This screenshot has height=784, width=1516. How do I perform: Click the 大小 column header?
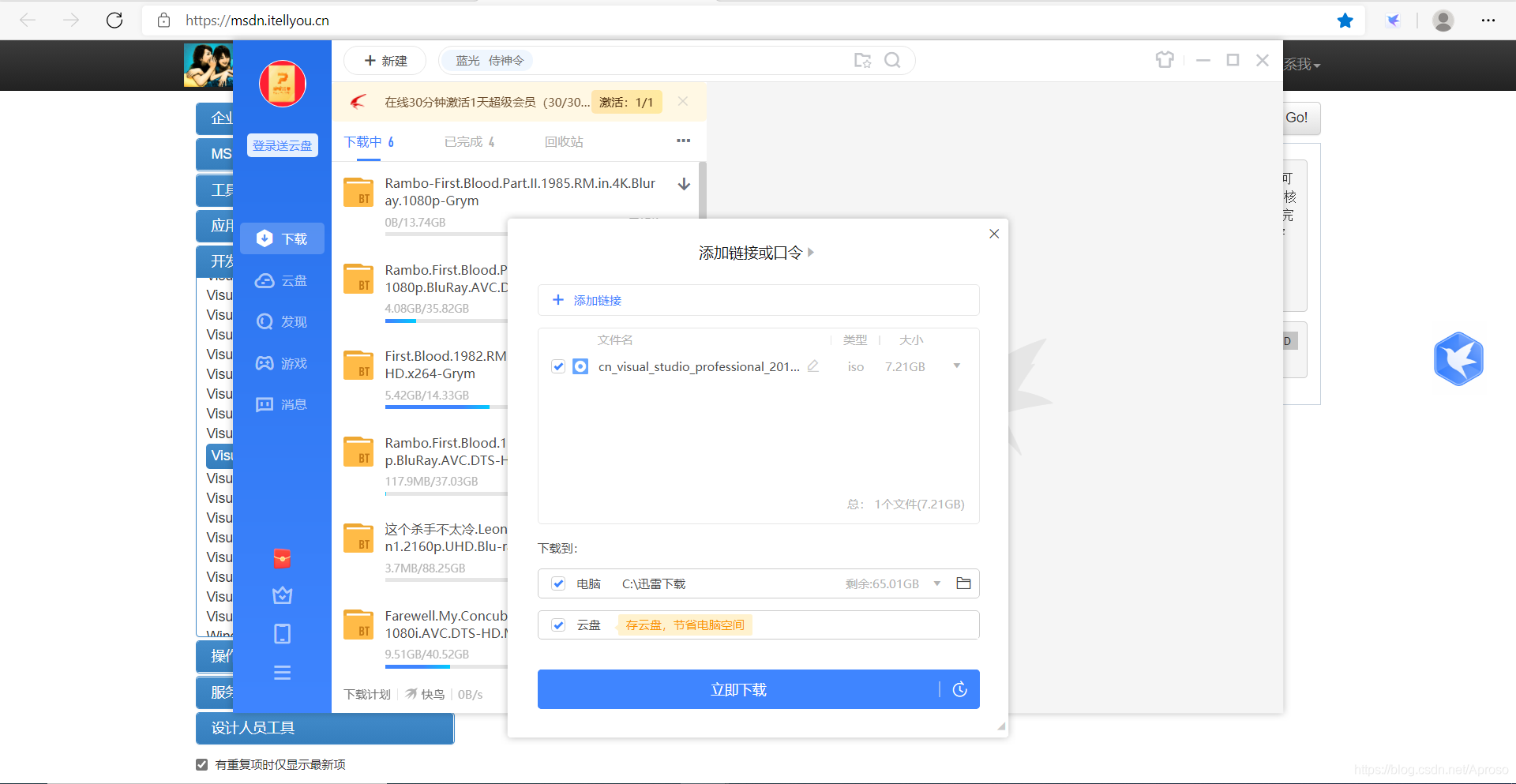[911, 339]
